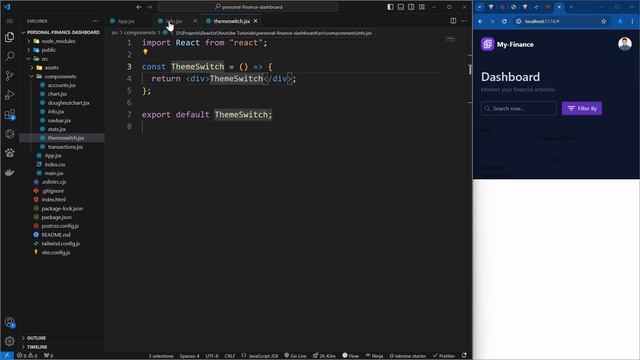
Task: Open notifications bell in the status bar
Action: [464, 356]
